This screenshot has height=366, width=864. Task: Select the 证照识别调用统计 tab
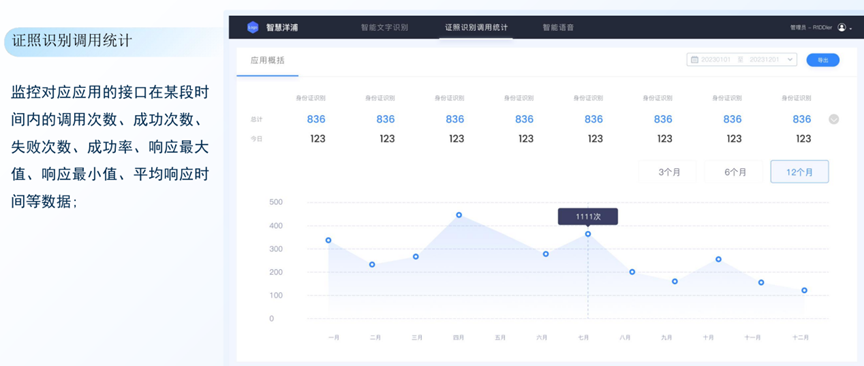click(x=476, y=27)
